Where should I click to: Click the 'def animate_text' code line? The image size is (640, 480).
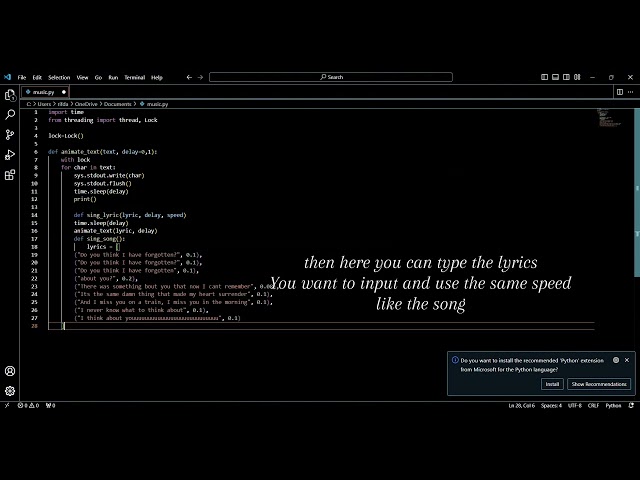[x=102, y=152]
